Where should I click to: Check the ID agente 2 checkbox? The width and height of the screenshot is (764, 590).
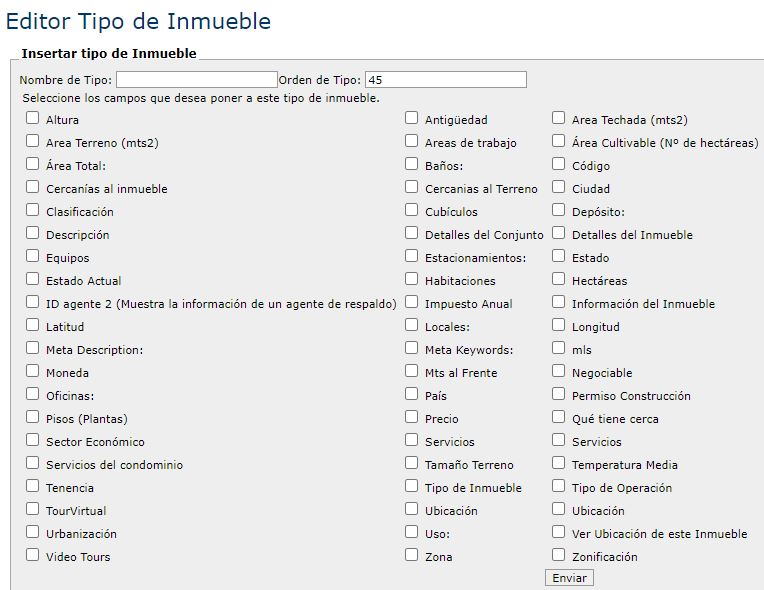pos(33,303)
